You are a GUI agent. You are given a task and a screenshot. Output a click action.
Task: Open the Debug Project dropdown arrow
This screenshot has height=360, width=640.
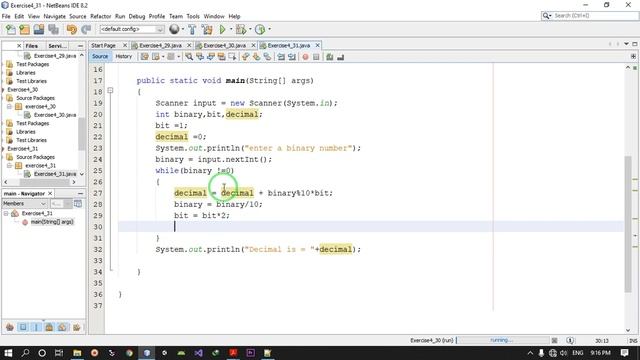[249, 29]
